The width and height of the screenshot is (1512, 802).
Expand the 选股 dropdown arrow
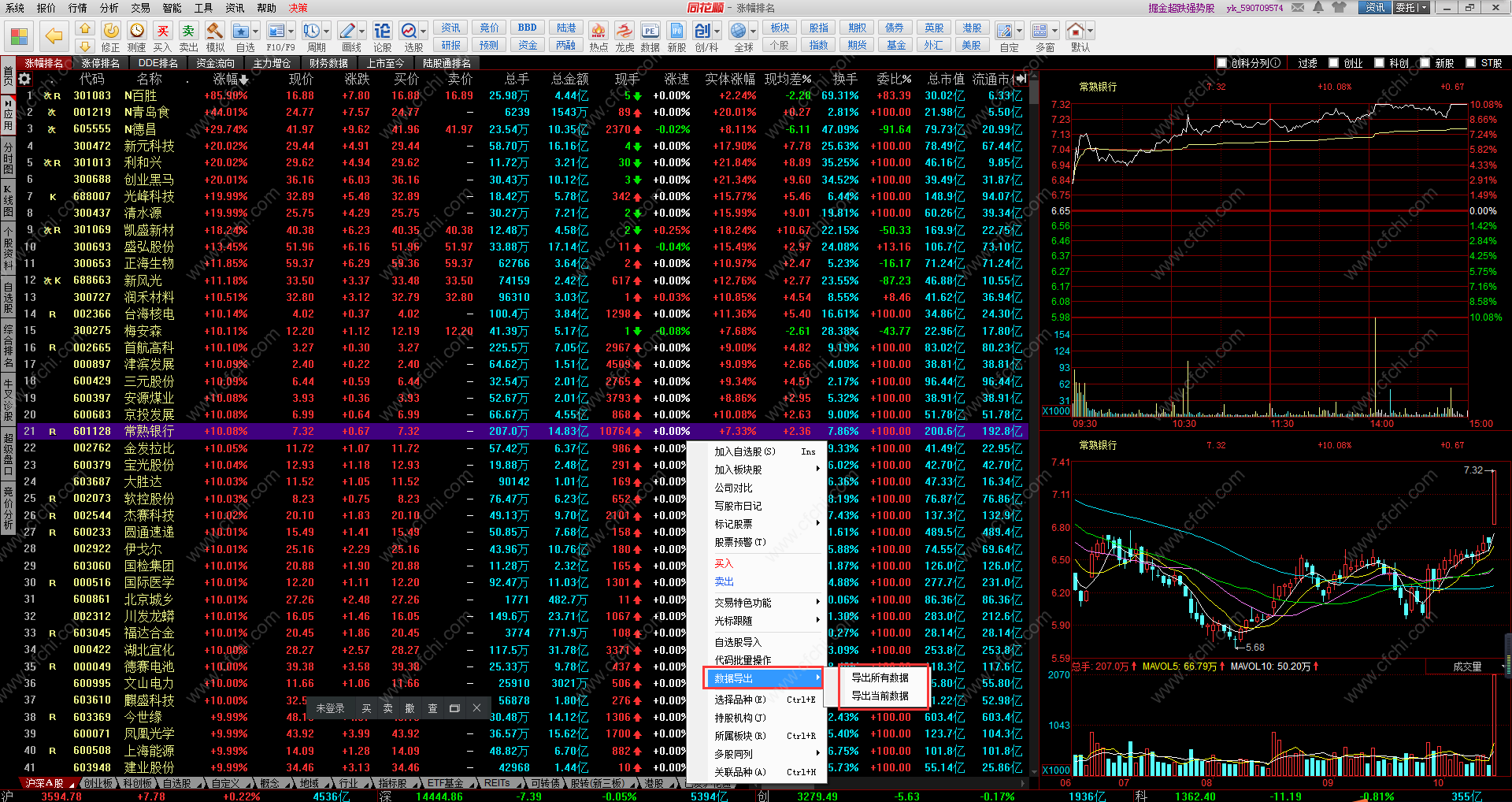[424, 32]
